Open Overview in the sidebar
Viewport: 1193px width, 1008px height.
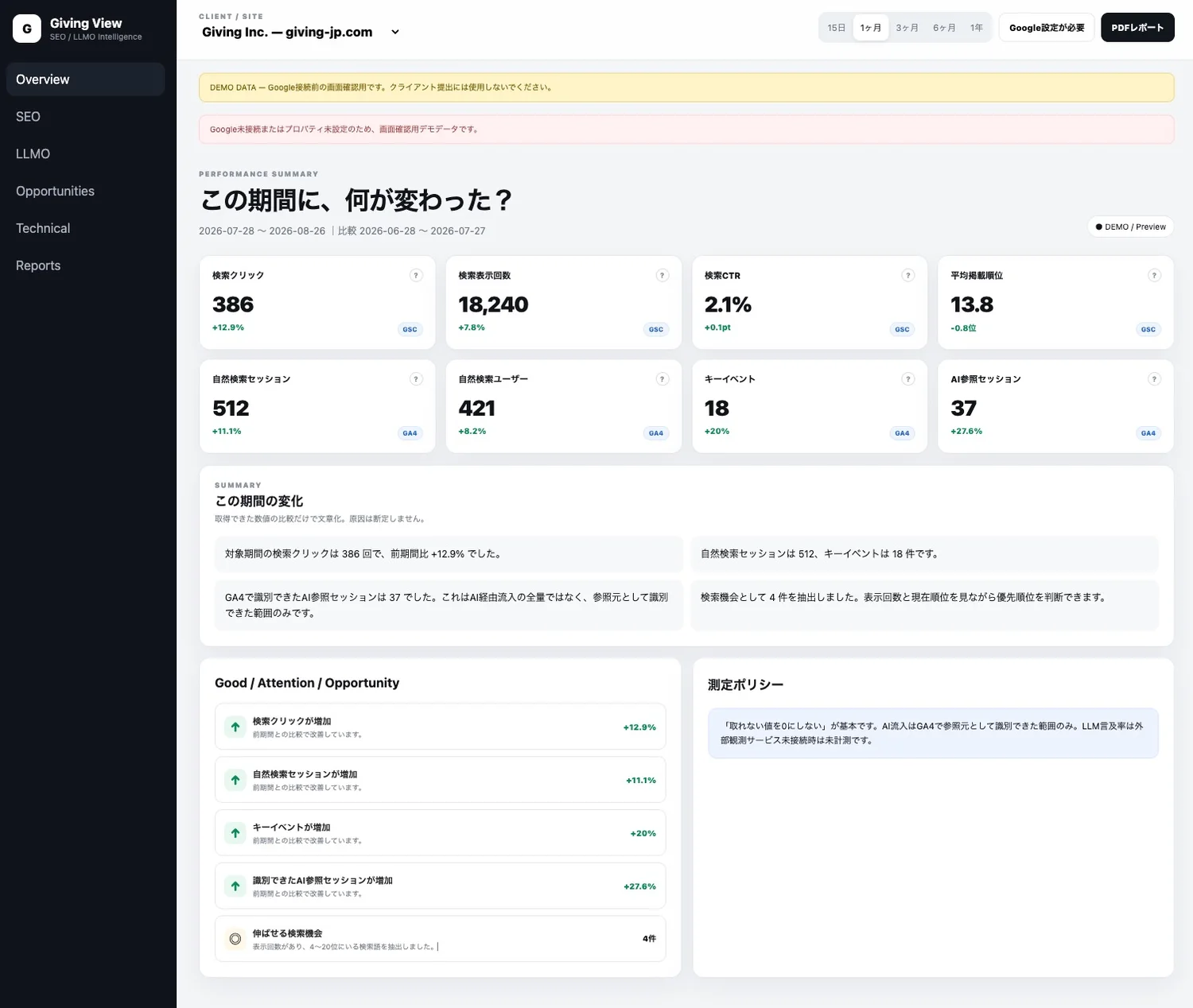[x=85, y=79]
